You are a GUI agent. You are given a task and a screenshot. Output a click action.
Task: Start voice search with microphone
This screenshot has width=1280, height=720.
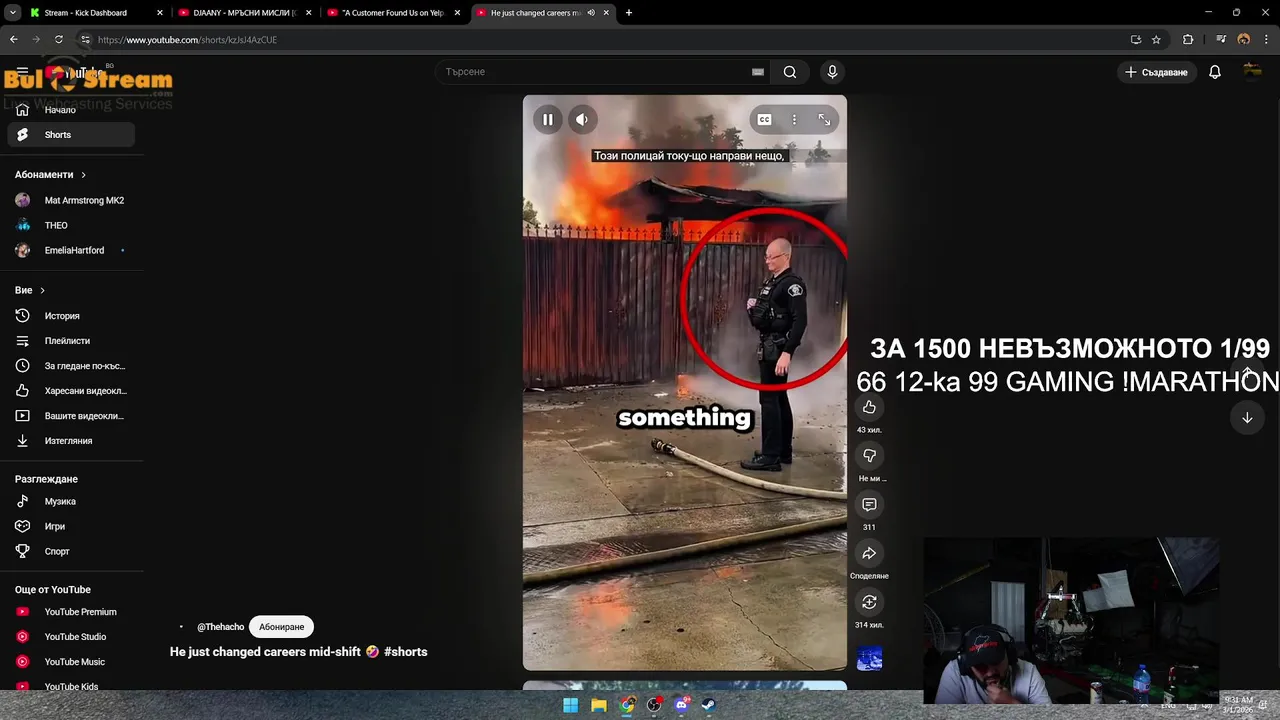pyautogui.click(x=832, y=72)
